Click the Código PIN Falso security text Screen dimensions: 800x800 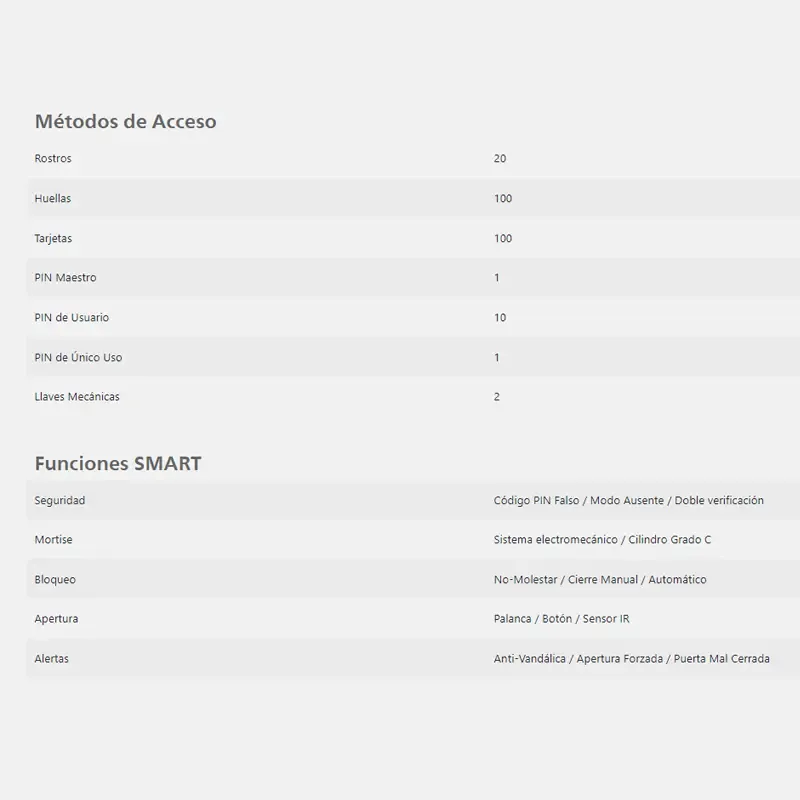pyautogui.click(x=536, y=501)
